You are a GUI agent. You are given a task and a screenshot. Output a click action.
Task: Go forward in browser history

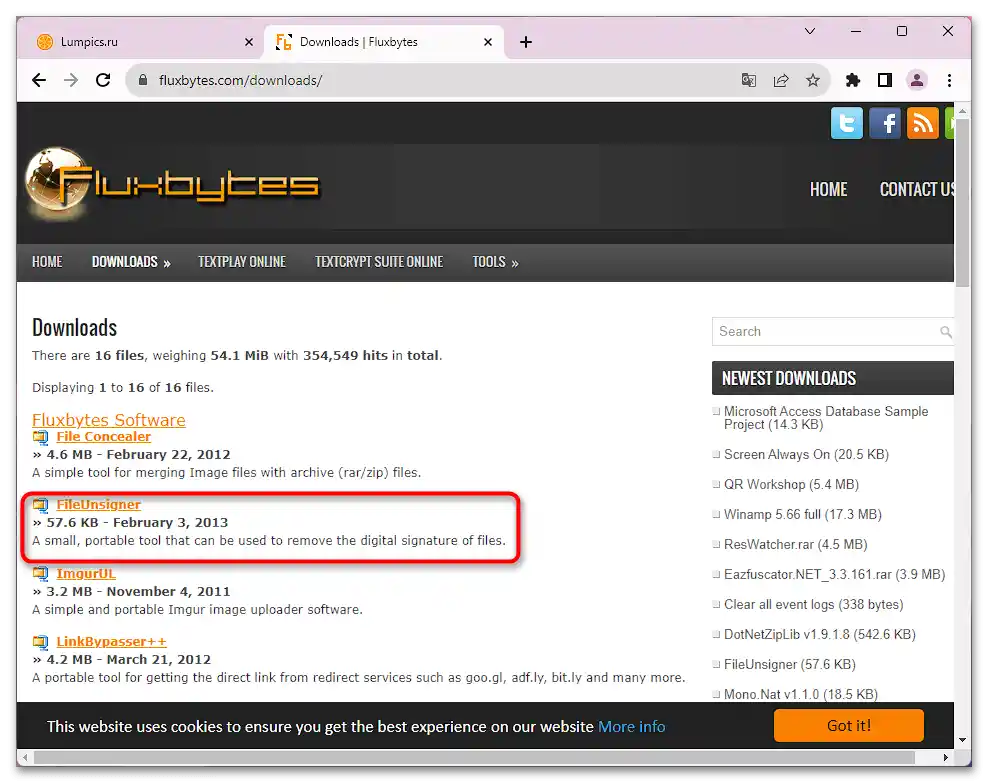pos(71,80)
